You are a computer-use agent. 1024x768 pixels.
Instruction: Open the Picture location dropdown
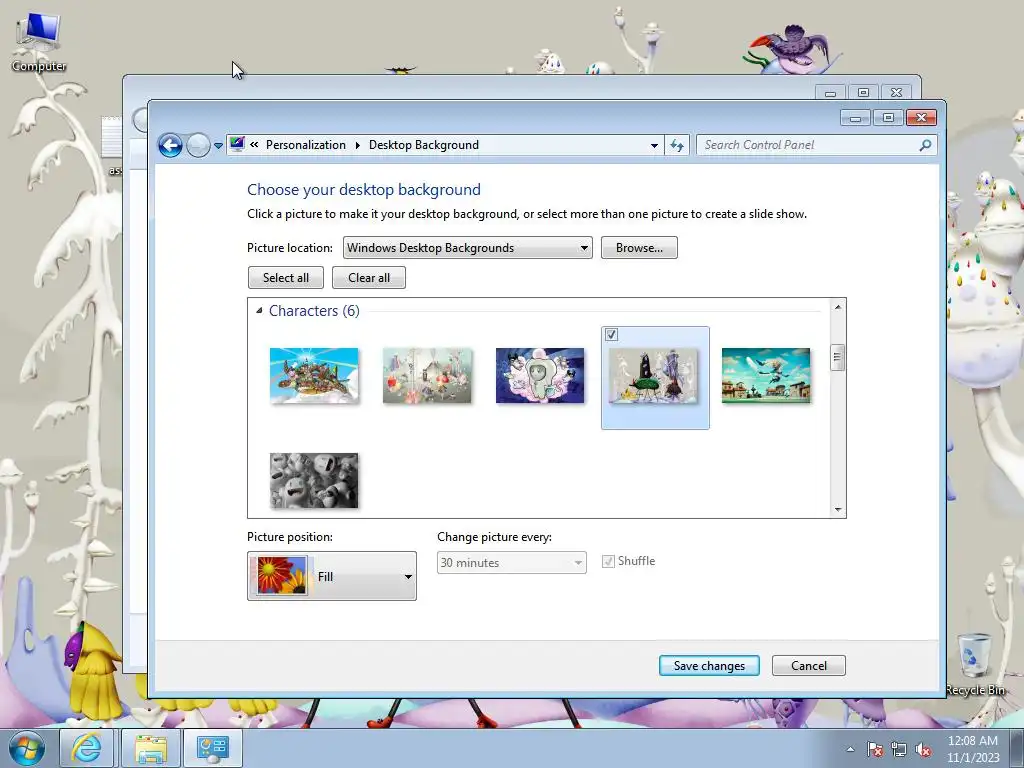468,248
